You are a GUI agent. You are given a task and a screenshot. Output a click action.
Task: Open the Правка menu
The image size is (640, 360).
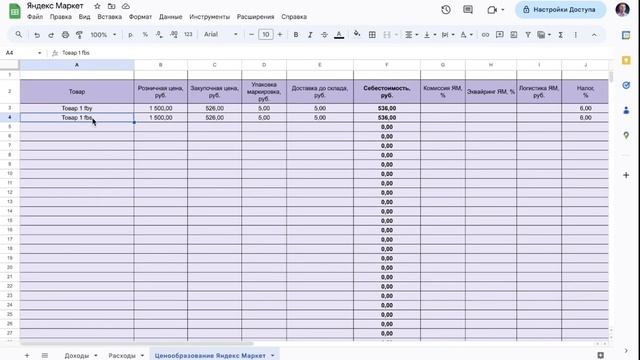61,17
